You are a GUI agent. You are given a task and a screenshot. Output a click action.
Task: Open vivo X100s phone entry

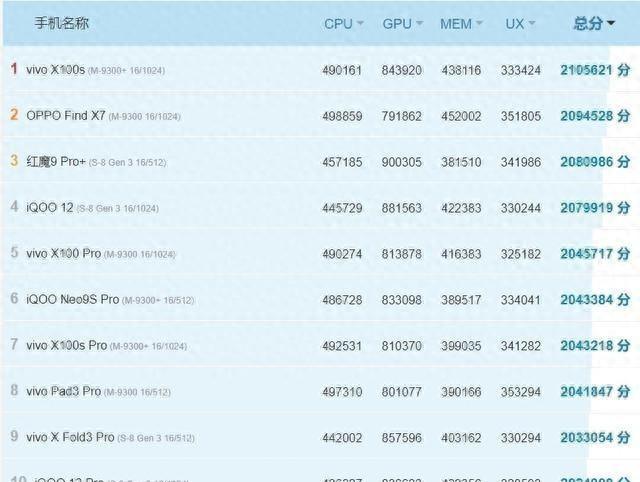tap(55, 70)
